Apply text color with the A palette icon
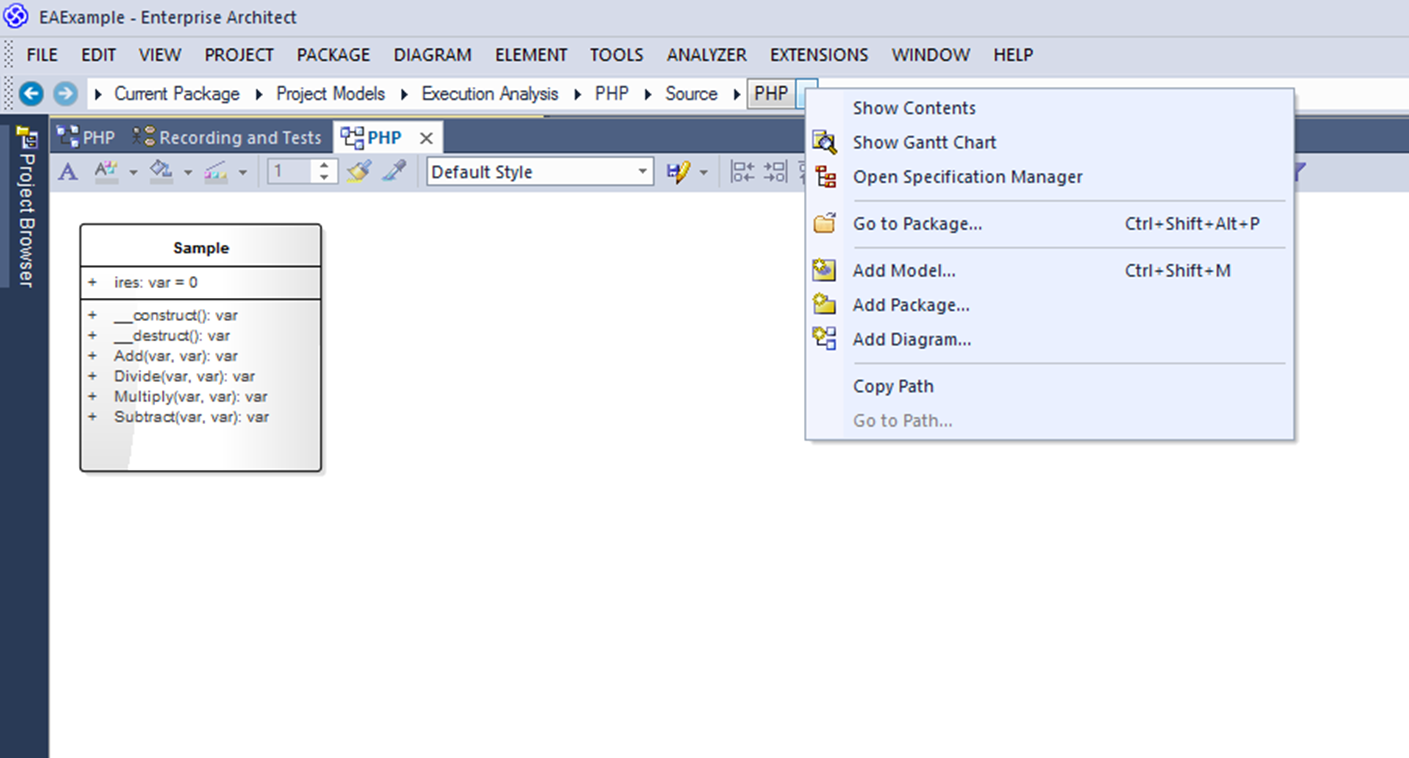Image resolution: width=1409 pixels, height=758 pixels. click(x=106, y=172)
